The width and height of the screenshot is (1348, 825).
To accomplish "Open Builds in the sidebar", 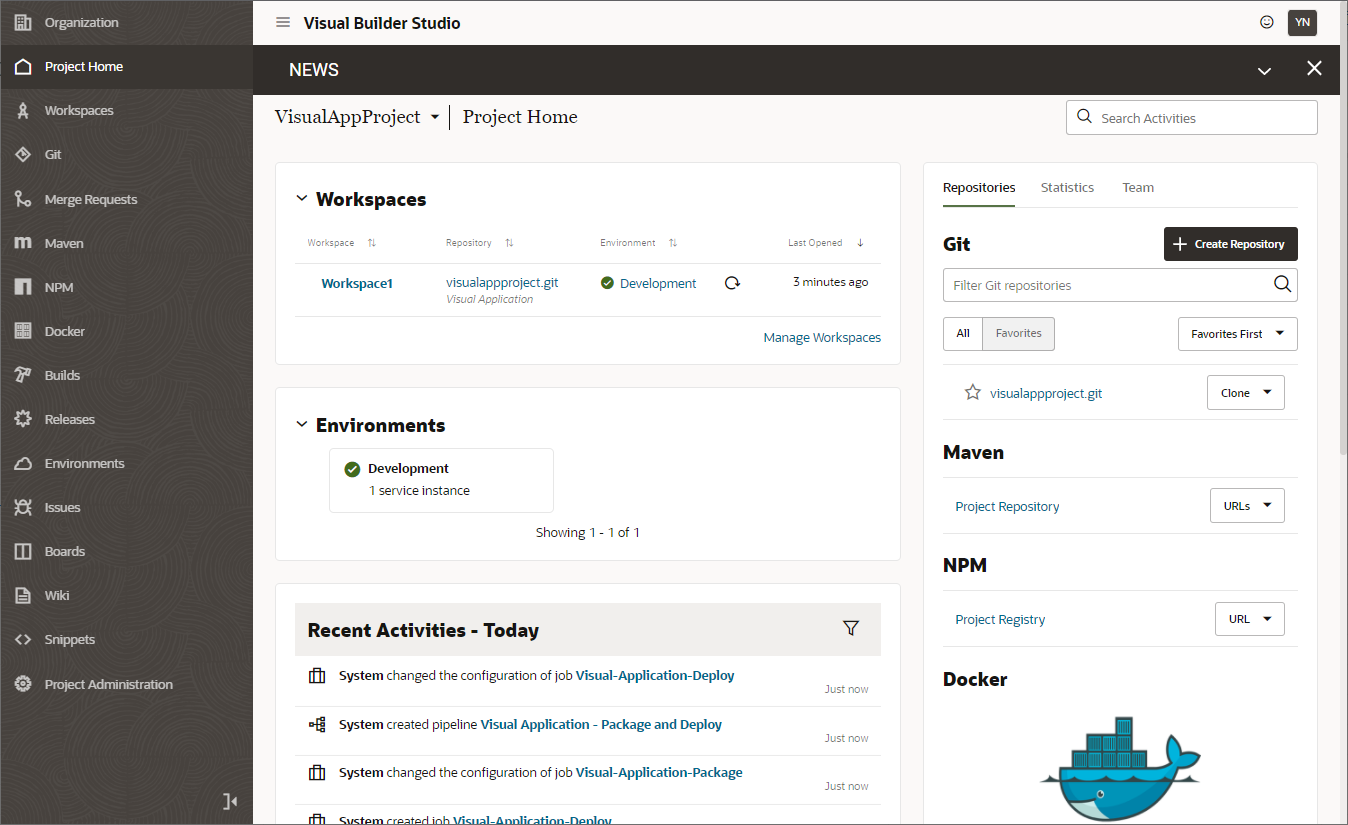I will 62,375.
